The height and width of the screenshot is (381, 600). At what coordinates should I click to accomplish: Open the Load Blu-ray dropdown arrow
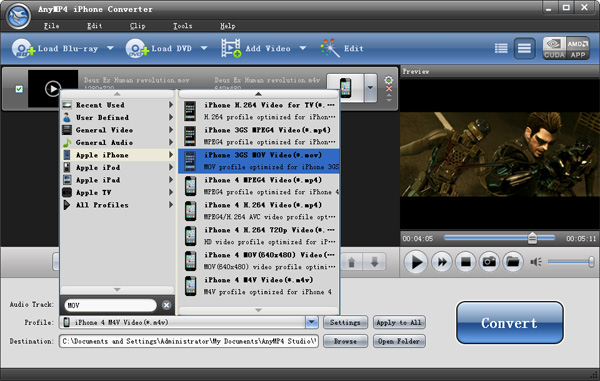coord(110,48)
